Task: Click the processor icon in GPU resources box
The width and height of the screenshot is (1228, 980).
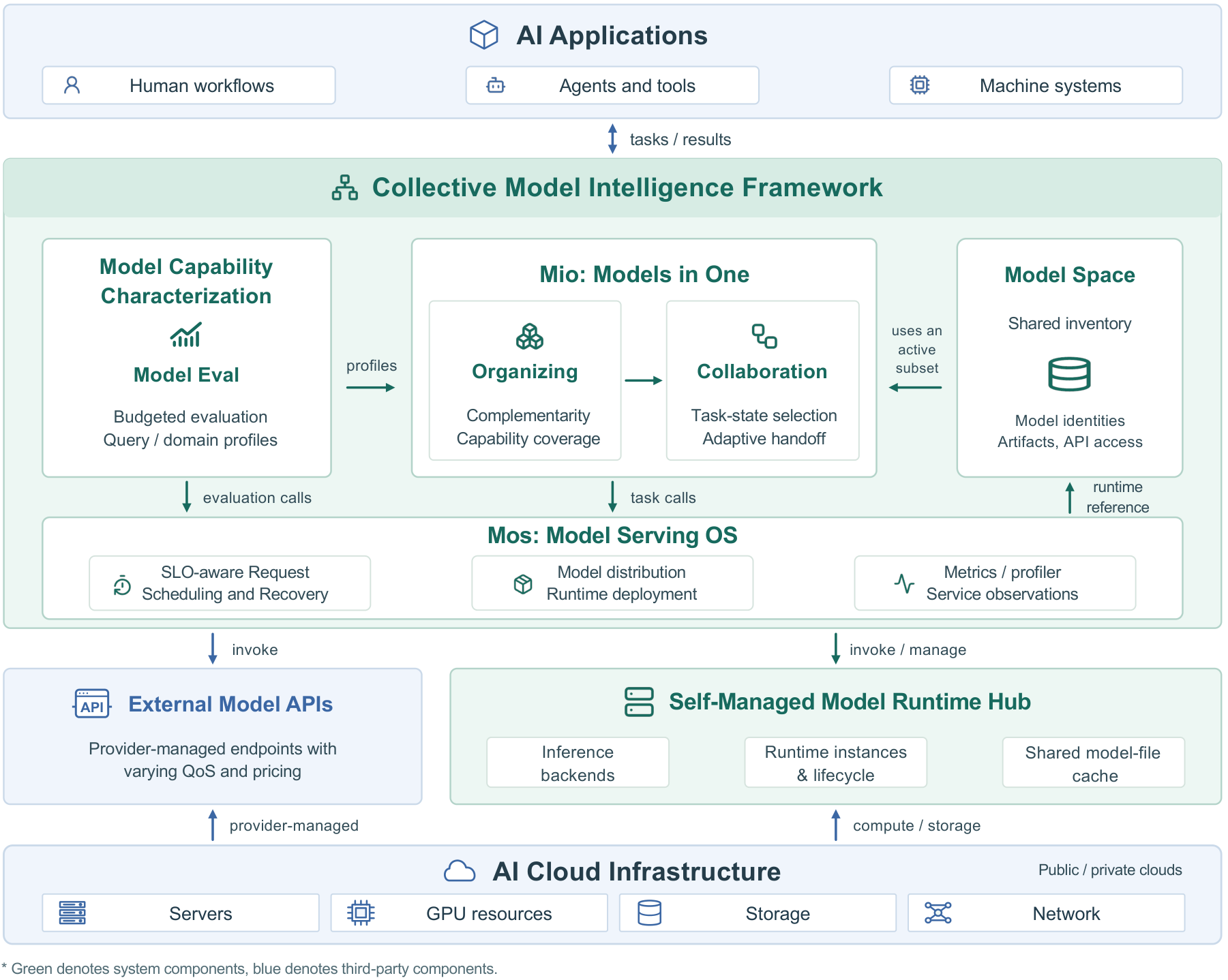Action: (361, 913)
